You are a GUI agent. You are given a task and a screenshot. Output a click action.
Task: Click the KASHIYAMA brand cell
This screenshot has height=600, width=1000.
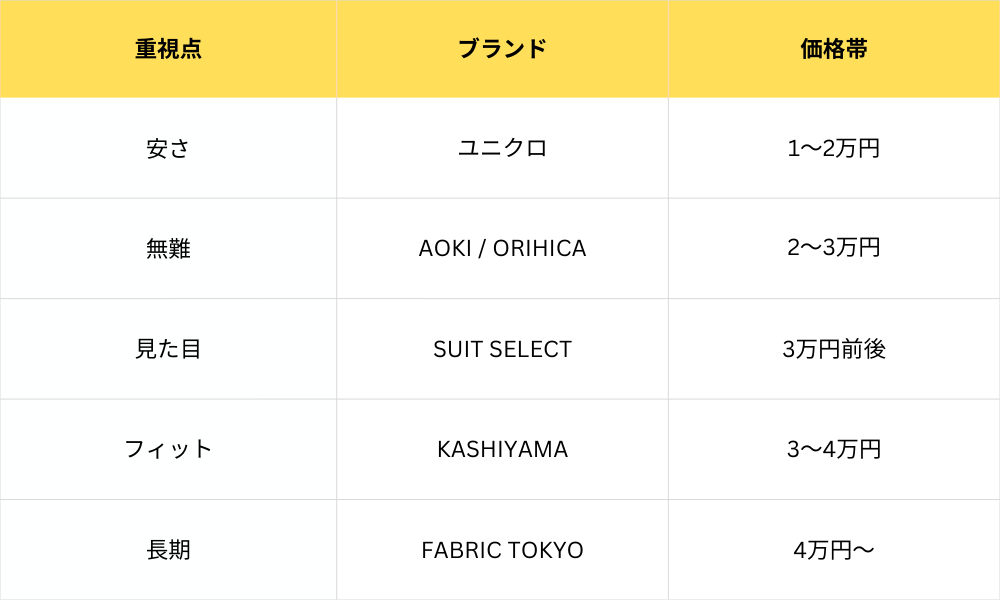click(502, 449)
